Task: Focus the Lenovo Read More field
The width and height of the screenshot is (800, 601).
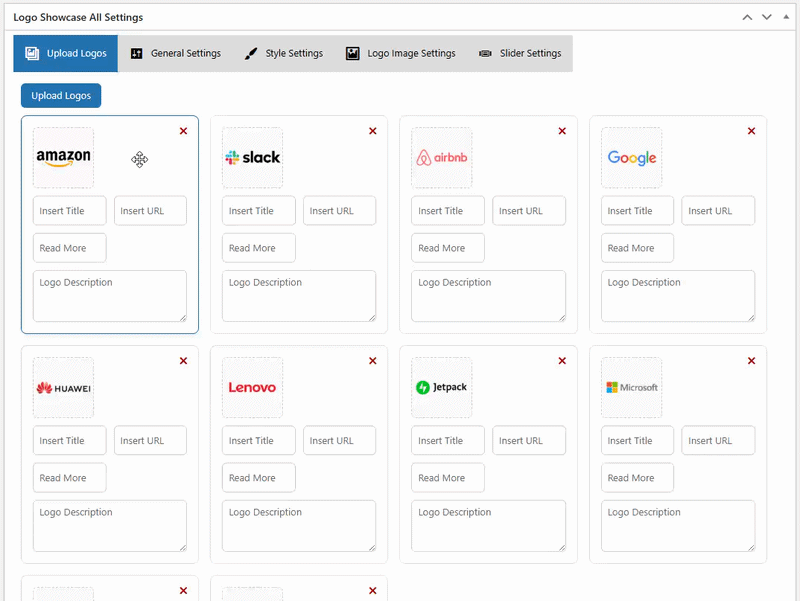Action: pos(259,478)
